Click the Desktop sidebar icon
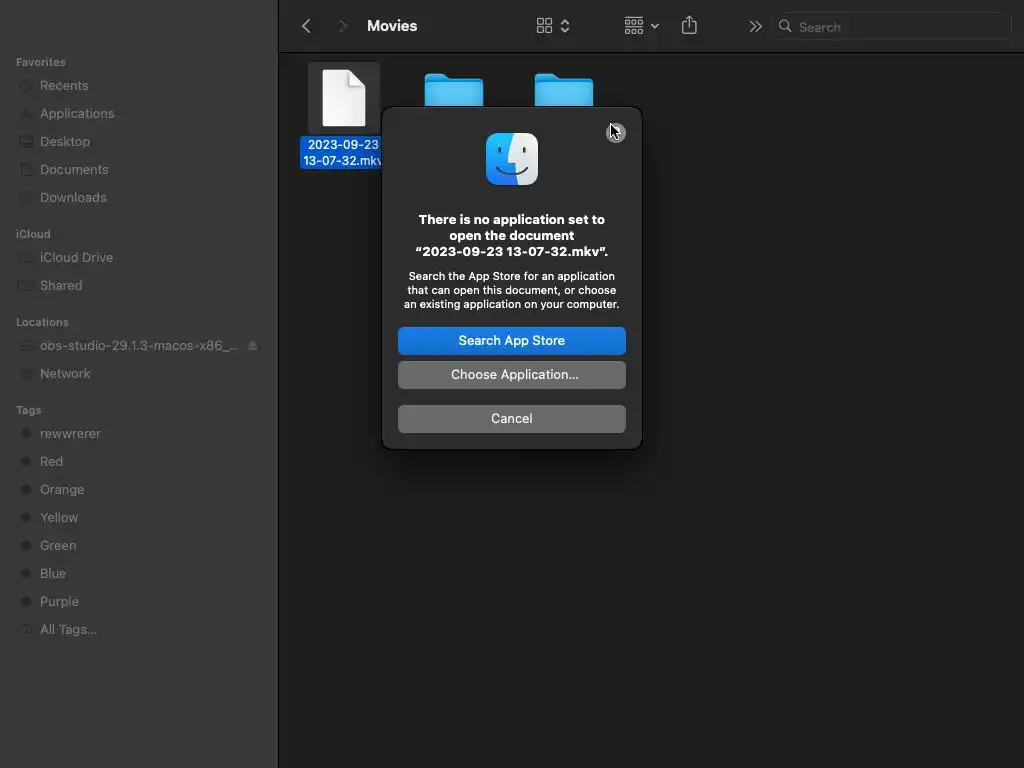Viewport: 1024px width, 768px height. [x=26, y=142]
